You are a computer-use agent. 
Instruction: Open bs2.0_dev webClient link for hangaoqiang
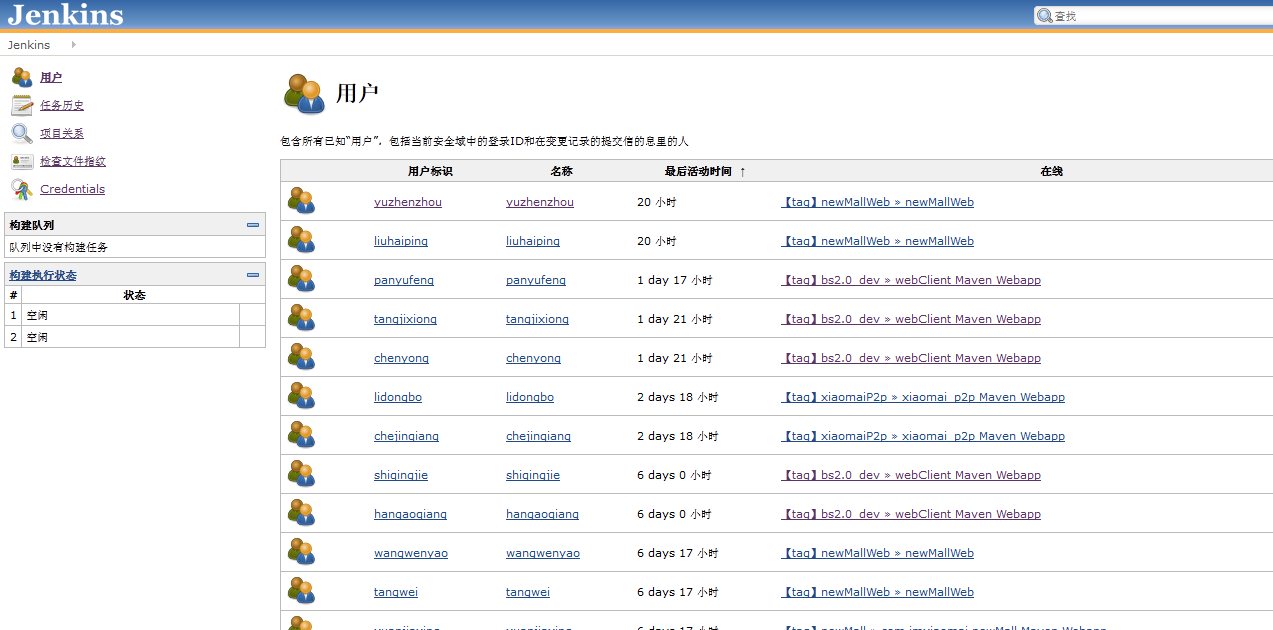(x=911, y=514)
